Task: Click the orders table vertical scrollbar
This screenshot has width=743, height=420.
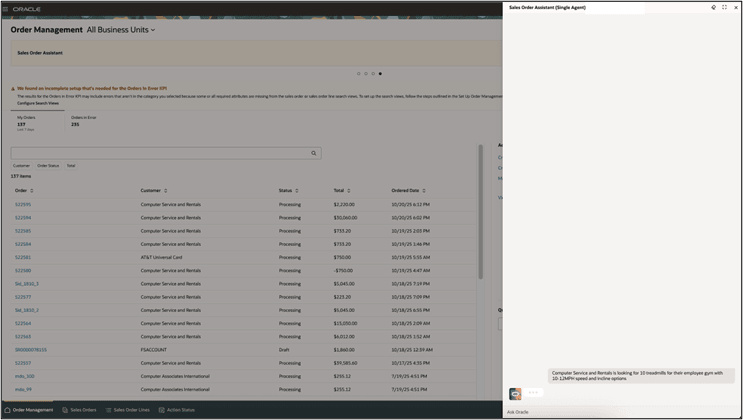Action: tap(480, 211)
